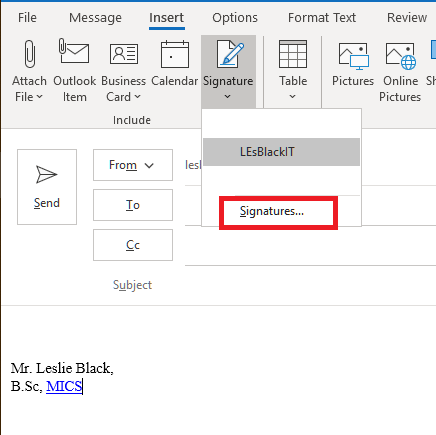
Task: Send the email using Send button
Action: point(47,187)
